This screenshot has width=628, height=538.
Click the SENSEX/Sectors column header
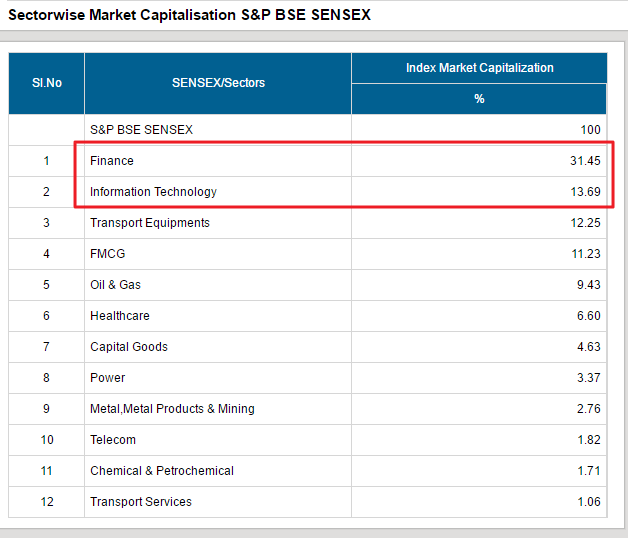coord(218,83)
